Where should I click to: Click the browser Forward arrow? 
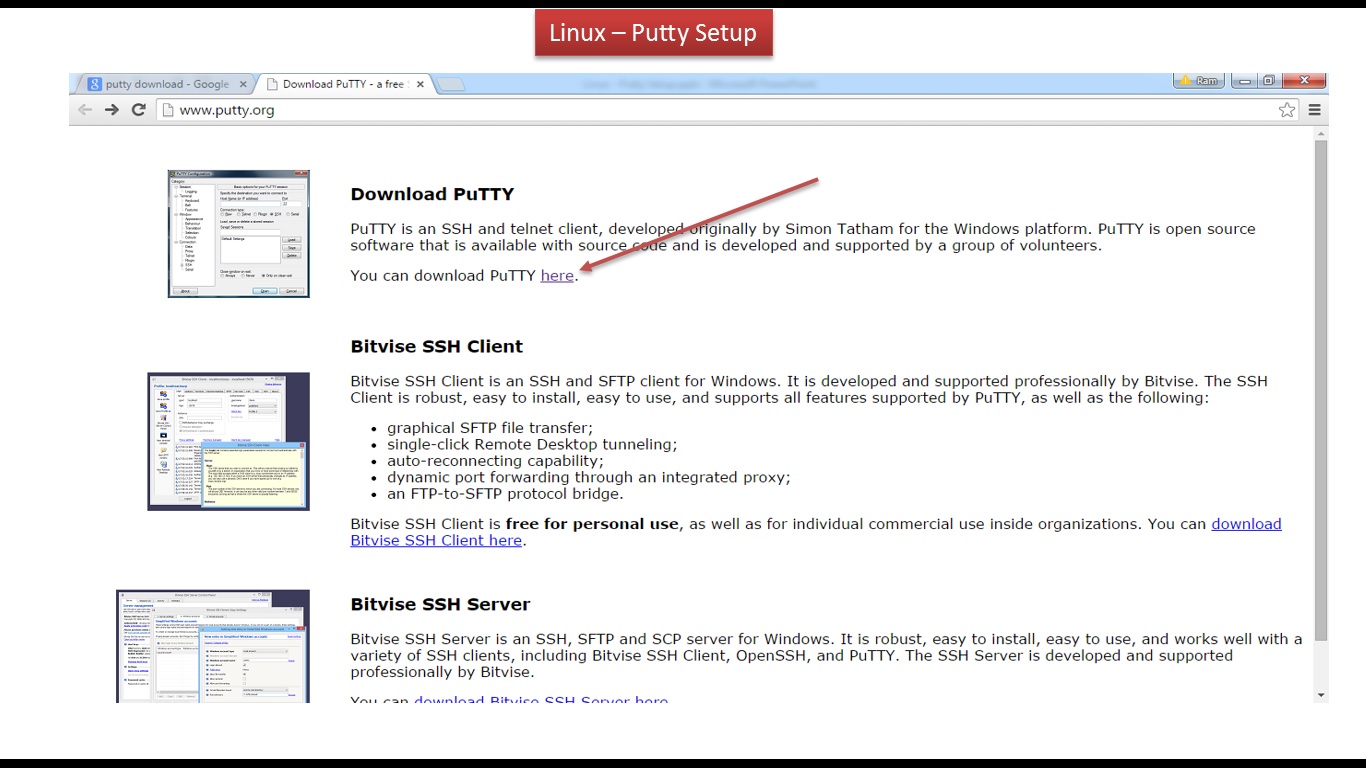(x=112, y=110)
